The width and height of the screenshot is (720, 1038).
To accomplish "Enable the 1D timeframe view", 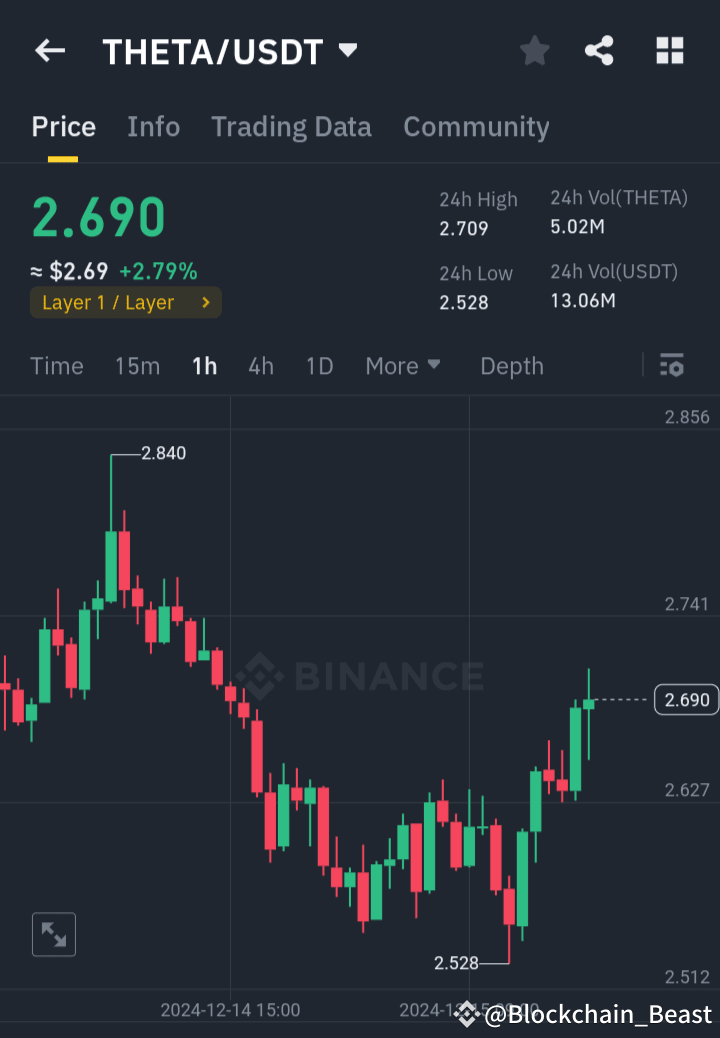I will 319,366.
